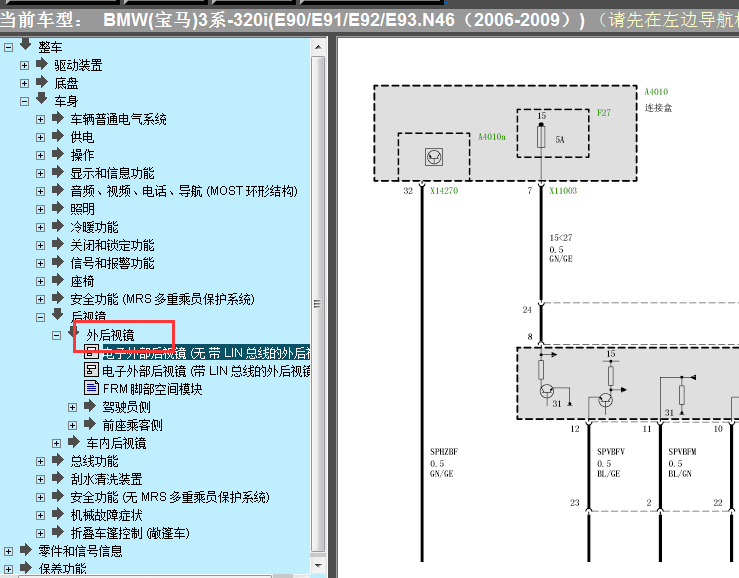Click the arrow icon beside 零件和信号信息
Screen dimensions: 739x578
click(26, 549)
